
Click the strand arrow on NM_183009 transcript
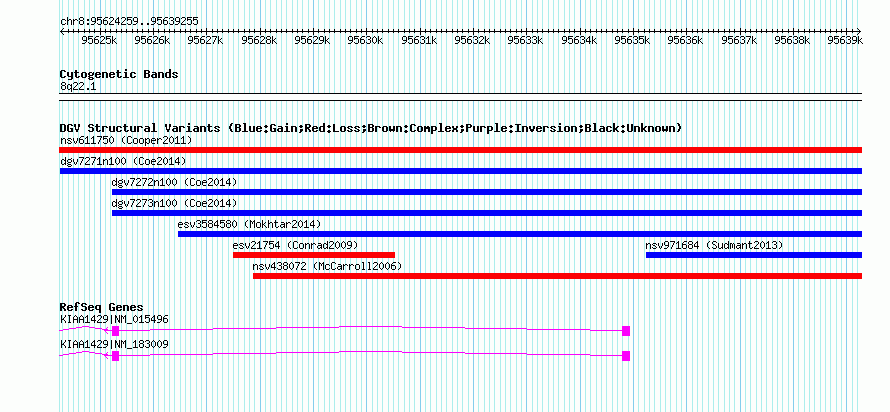105,356
